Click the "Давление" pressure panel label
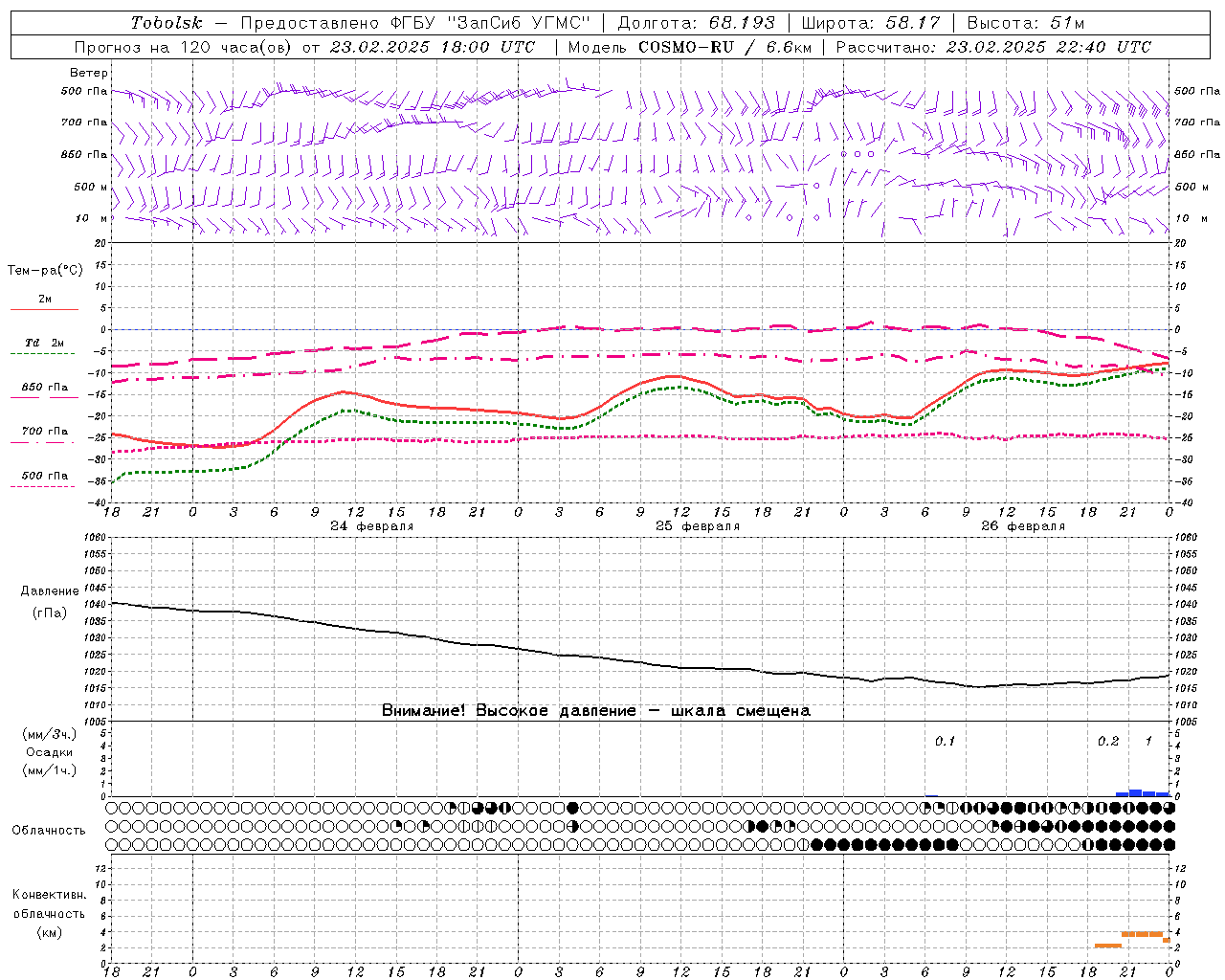Screen dimensions: 1225x980 [50, 591]
